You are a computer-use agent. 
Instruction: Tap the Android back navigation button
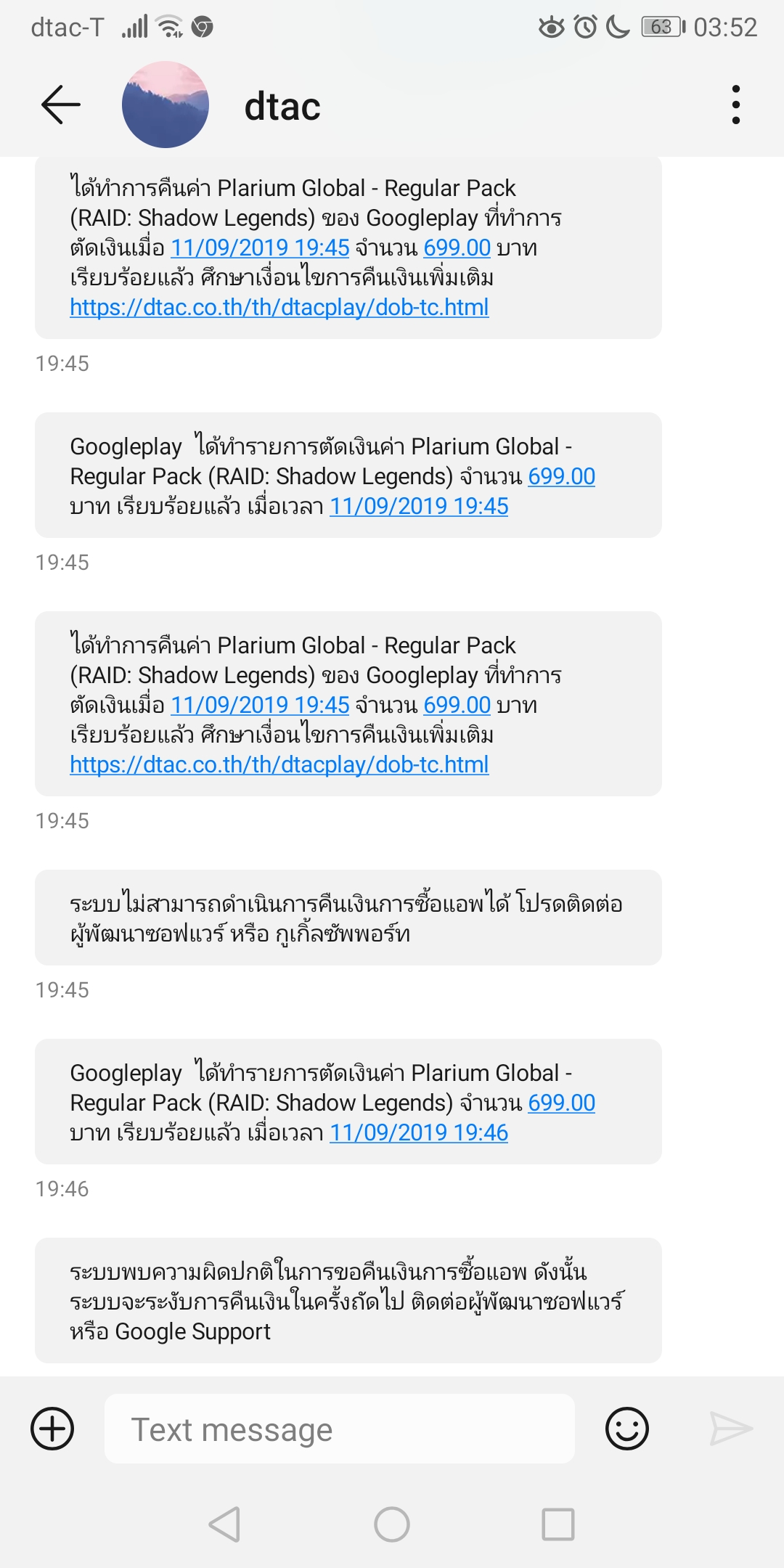224,1524
